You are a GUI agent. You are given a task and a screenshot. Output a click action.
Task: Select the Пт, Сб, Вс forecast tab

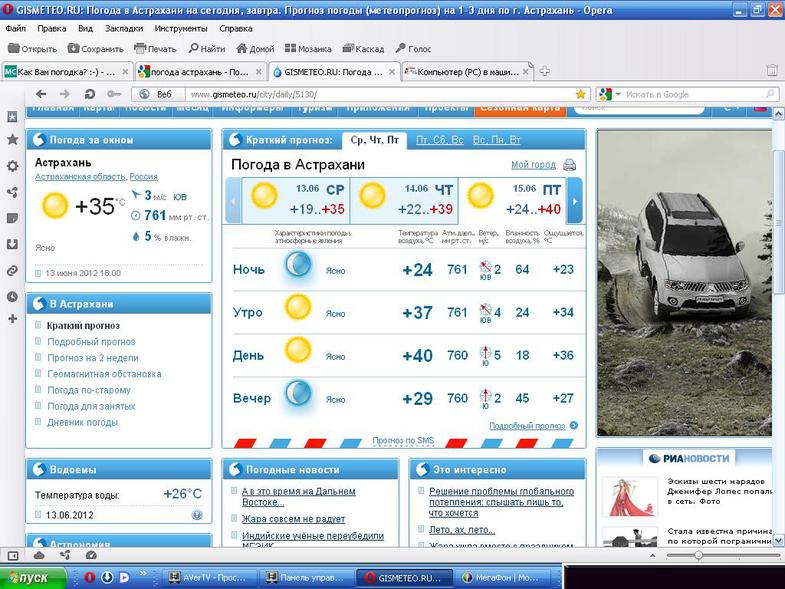(x=440, y=140)
